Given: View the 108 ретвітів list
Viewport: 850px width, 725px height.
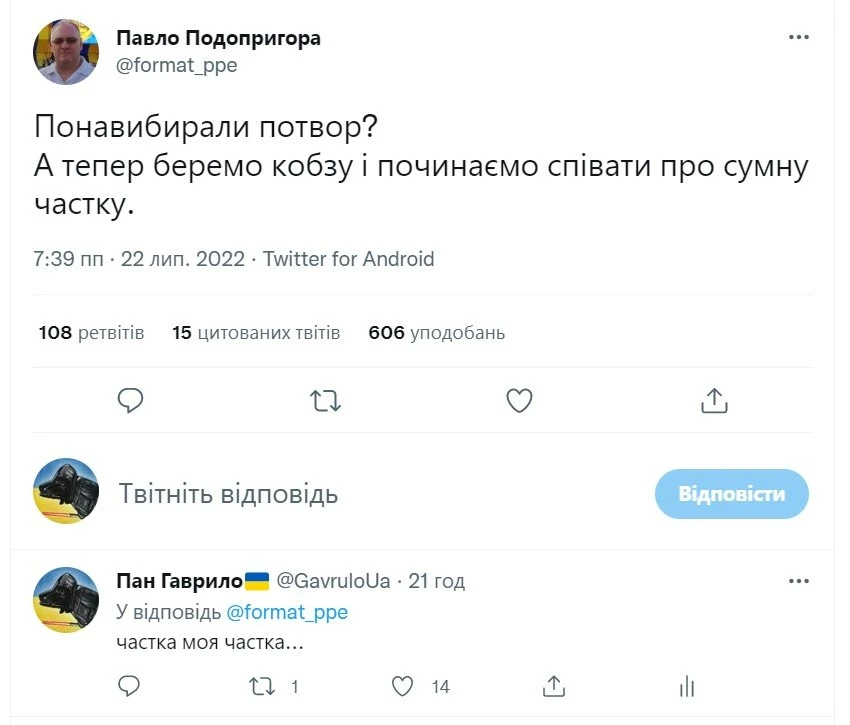Looking at the screenshot, I should [91, 333].
